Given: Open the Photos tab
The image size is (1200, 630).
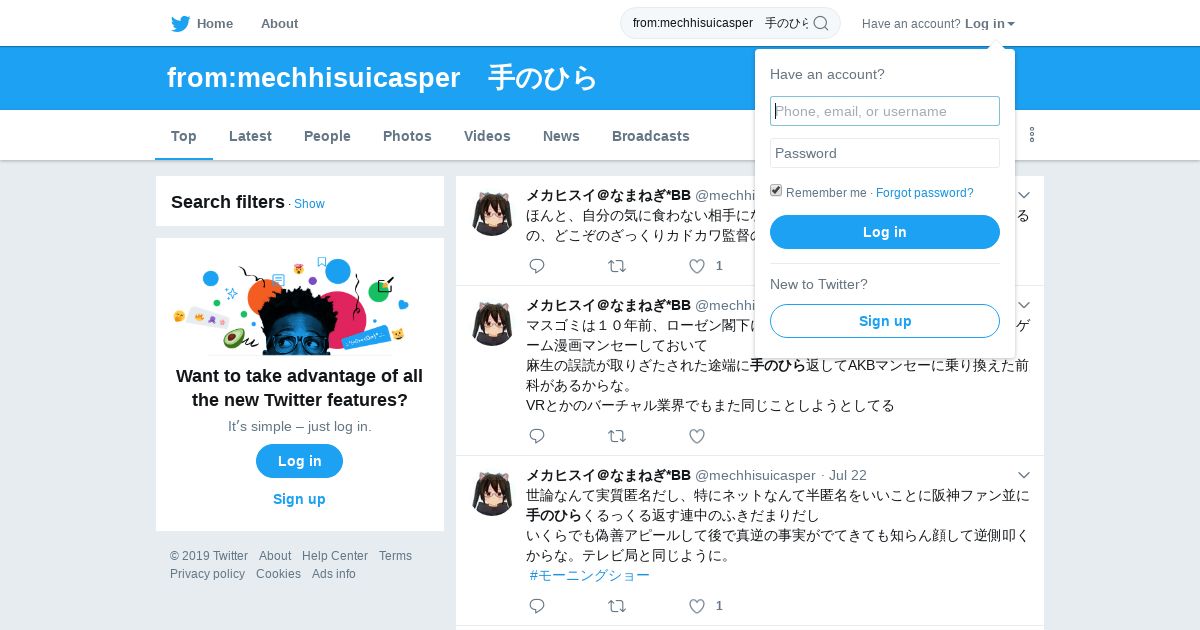Looking at the screenshot, I should click(x=407, y=136).
